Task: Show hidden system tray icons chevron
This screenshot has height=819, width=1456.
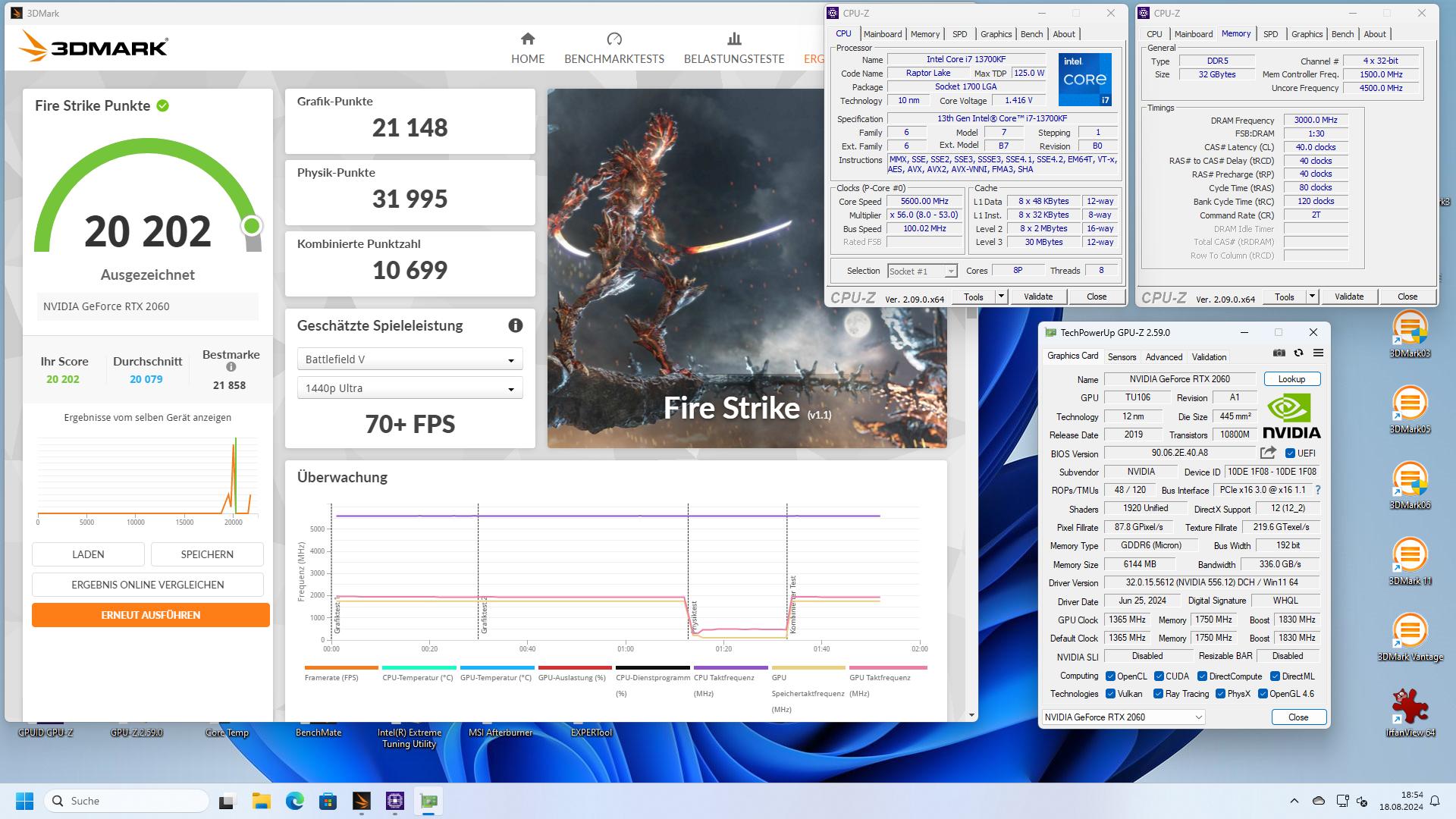Action: [1294, 801]
